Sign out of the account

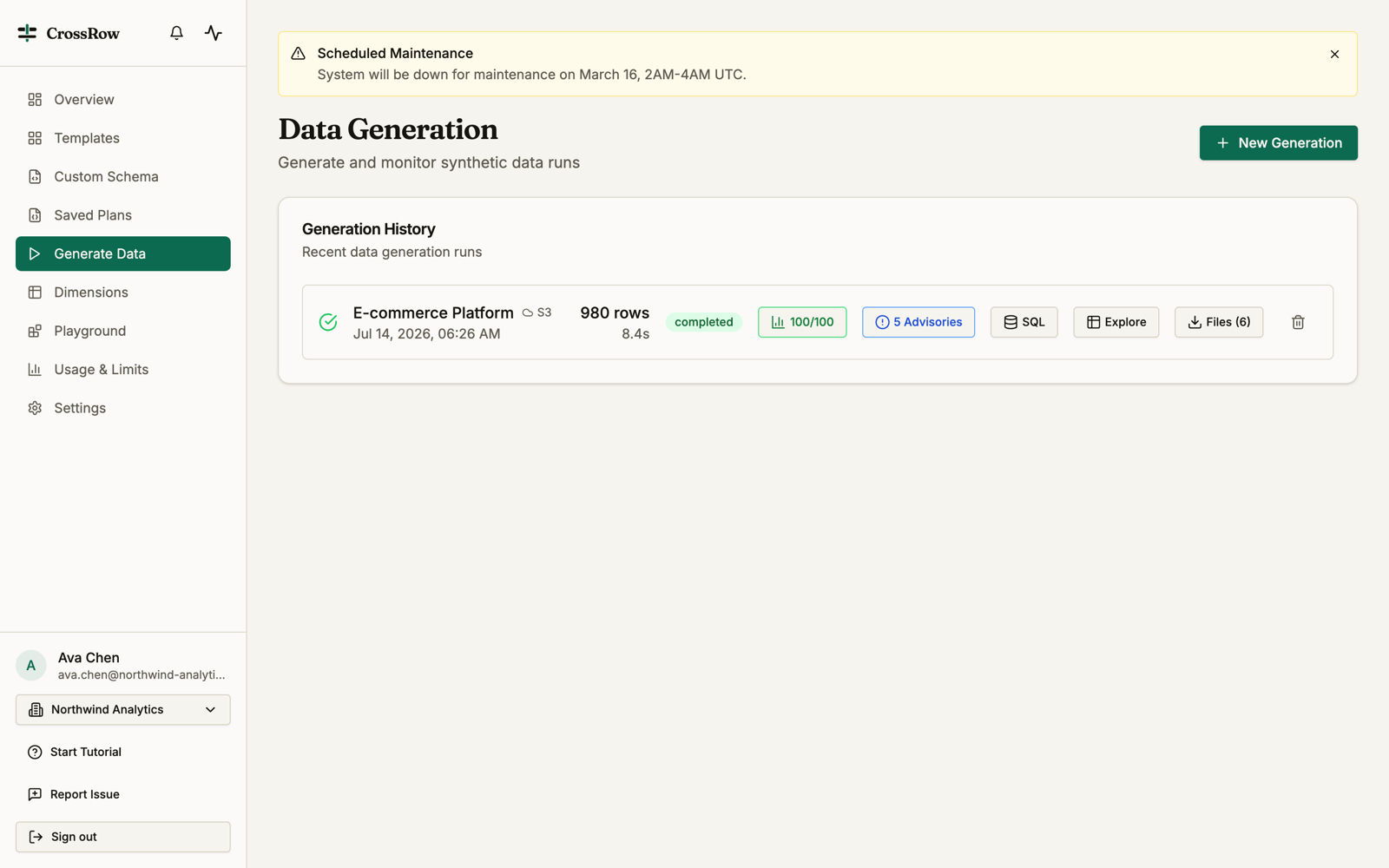pos(123,837)
